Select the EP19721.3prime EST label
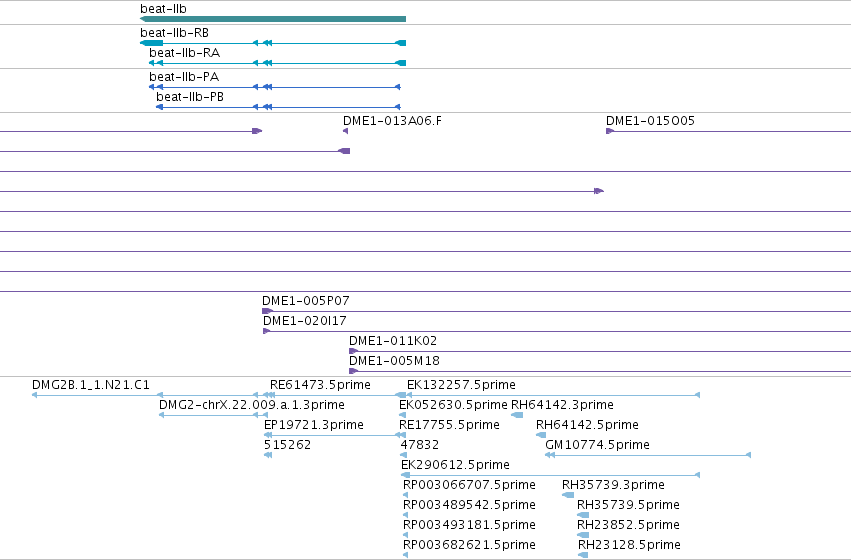This screenshot has height=560, width=851. tap(314, 425)
